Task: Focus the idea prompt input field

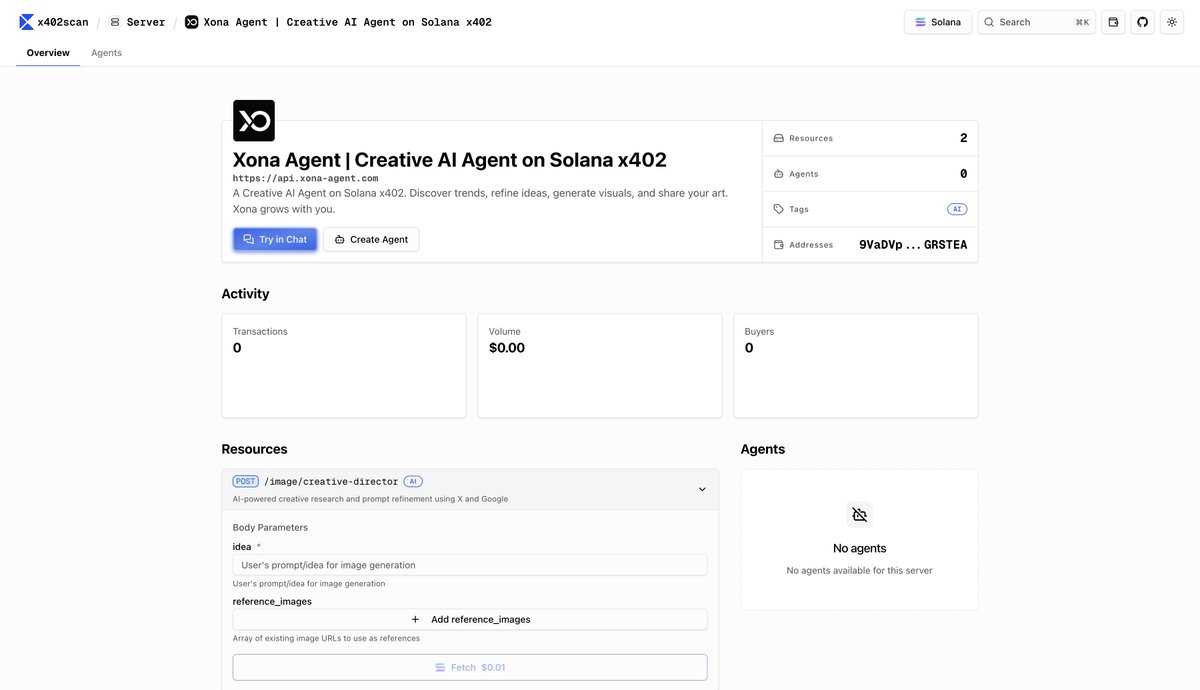Action: [470, 565]
